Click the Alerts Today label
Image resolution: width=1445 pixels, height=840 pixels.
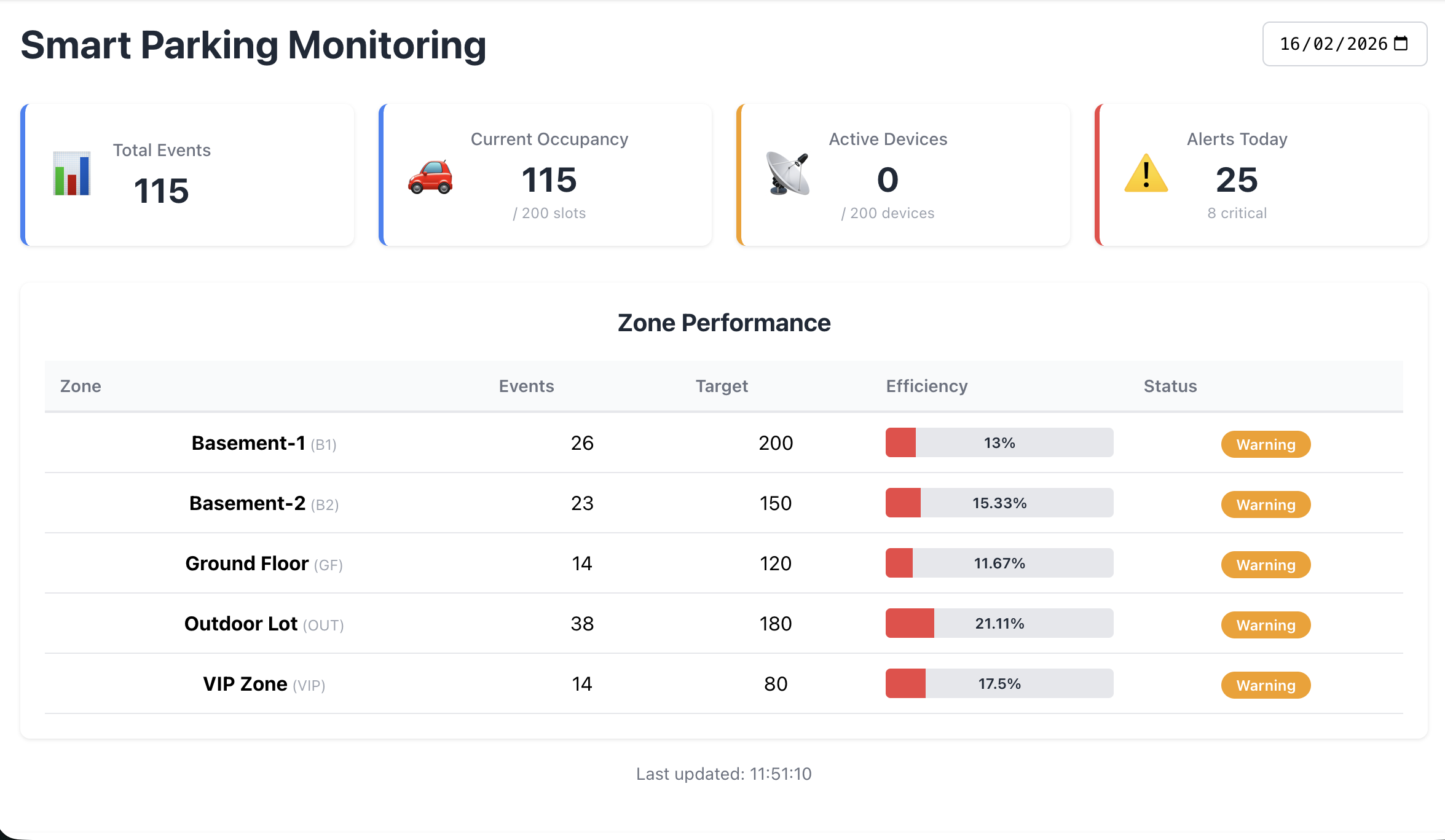tap(1237, 139)
